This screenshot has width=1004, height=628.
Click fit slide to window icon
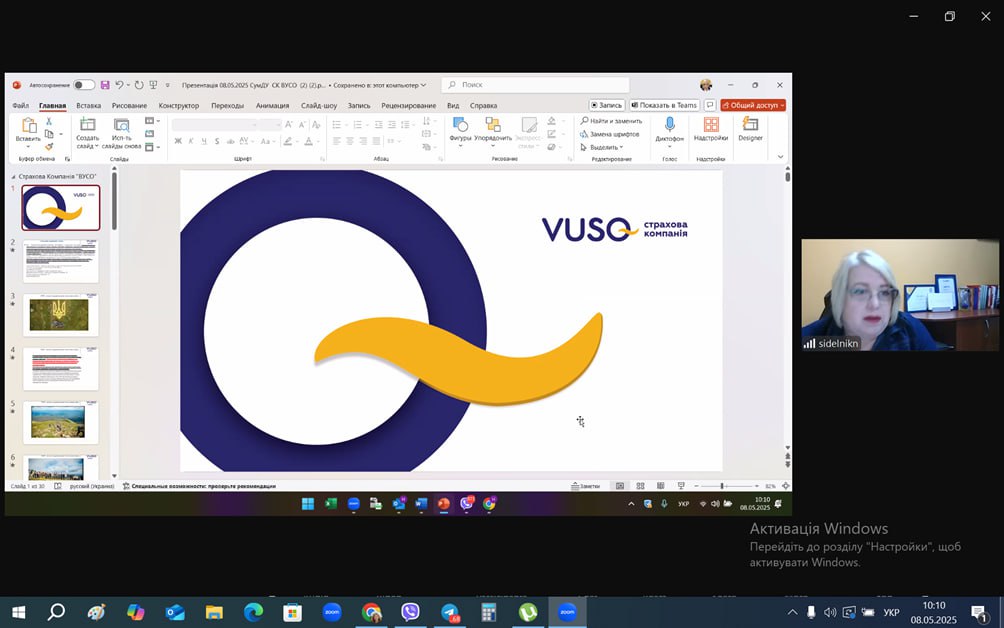pos(786,486)
